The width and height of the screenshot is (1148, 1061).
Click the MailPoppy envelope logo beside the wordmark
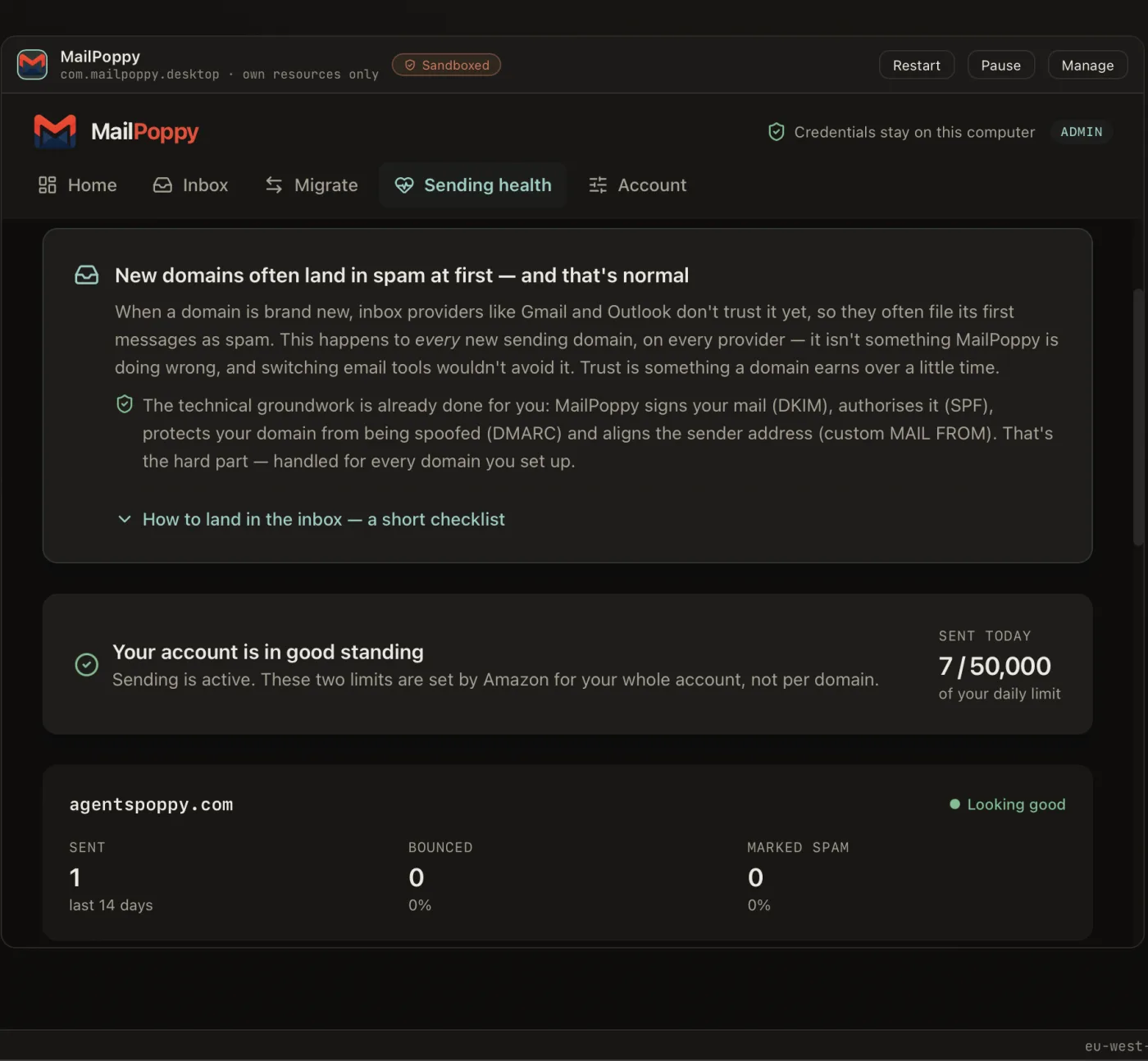point(55,131)
